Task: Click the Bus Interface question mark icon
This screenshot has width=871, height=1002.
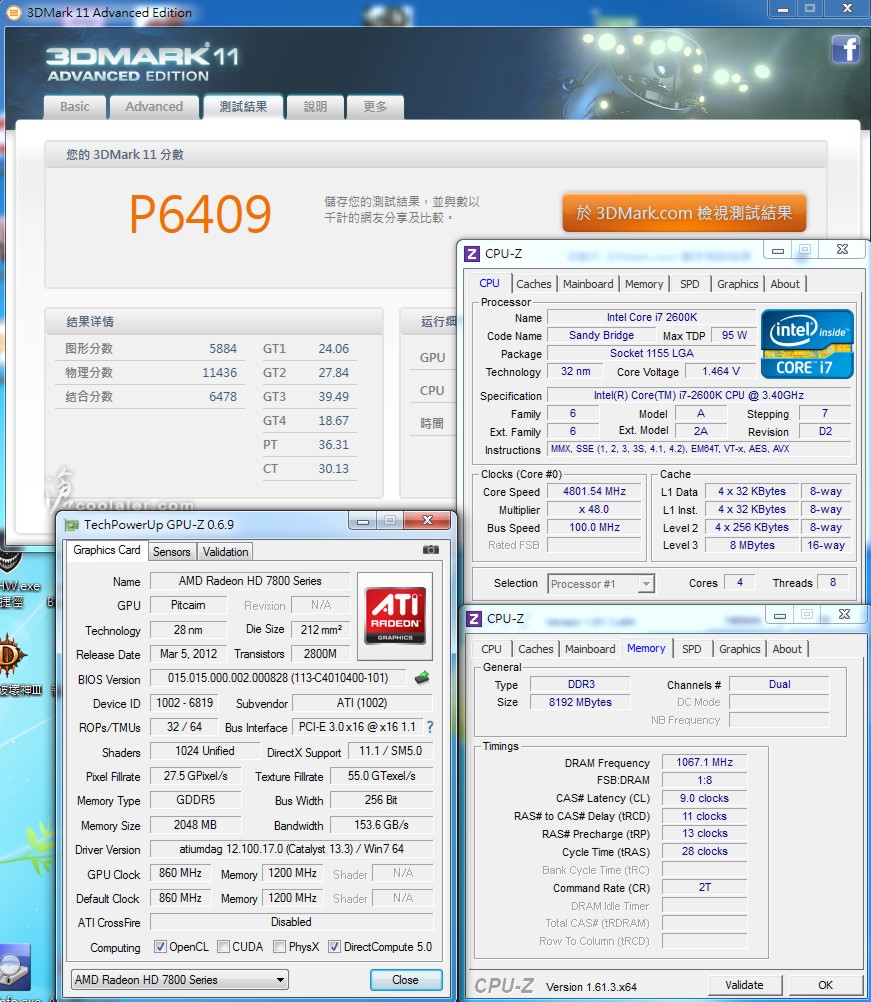Action: pos(430,727)
